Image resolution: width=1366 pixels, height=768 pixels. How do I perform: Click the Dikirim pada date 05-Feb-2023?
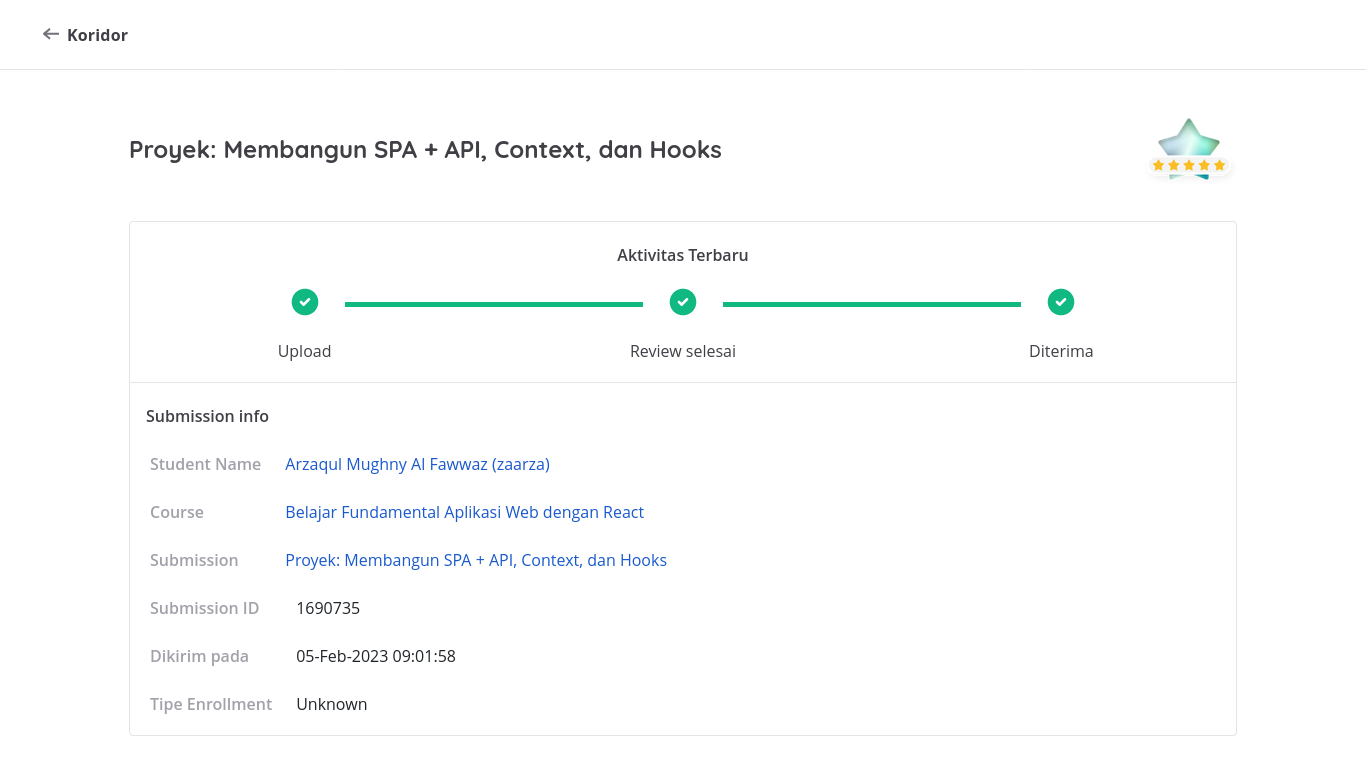click(x=376, y=656)
